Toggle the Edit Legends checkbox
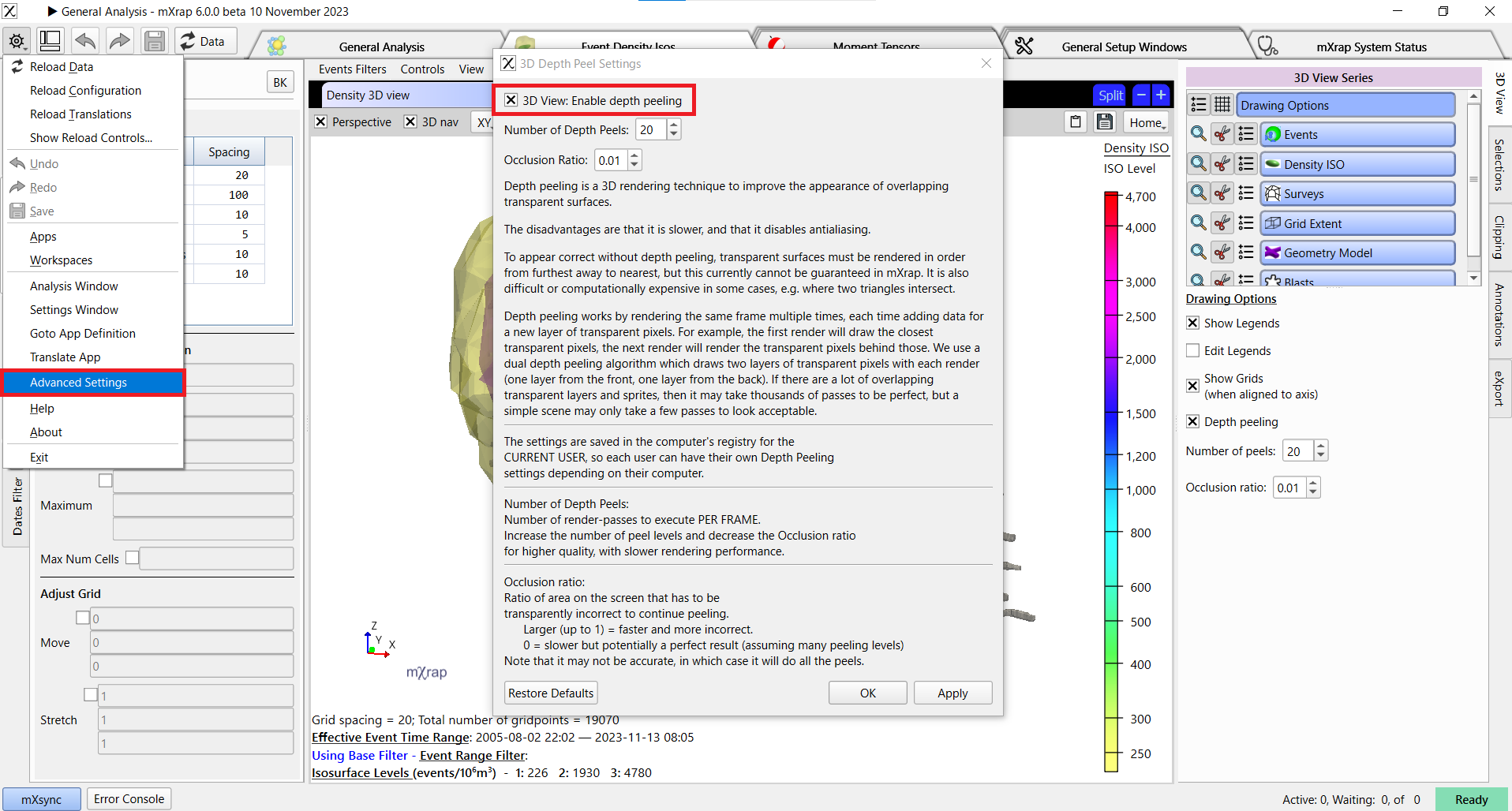 (1193, 351)
